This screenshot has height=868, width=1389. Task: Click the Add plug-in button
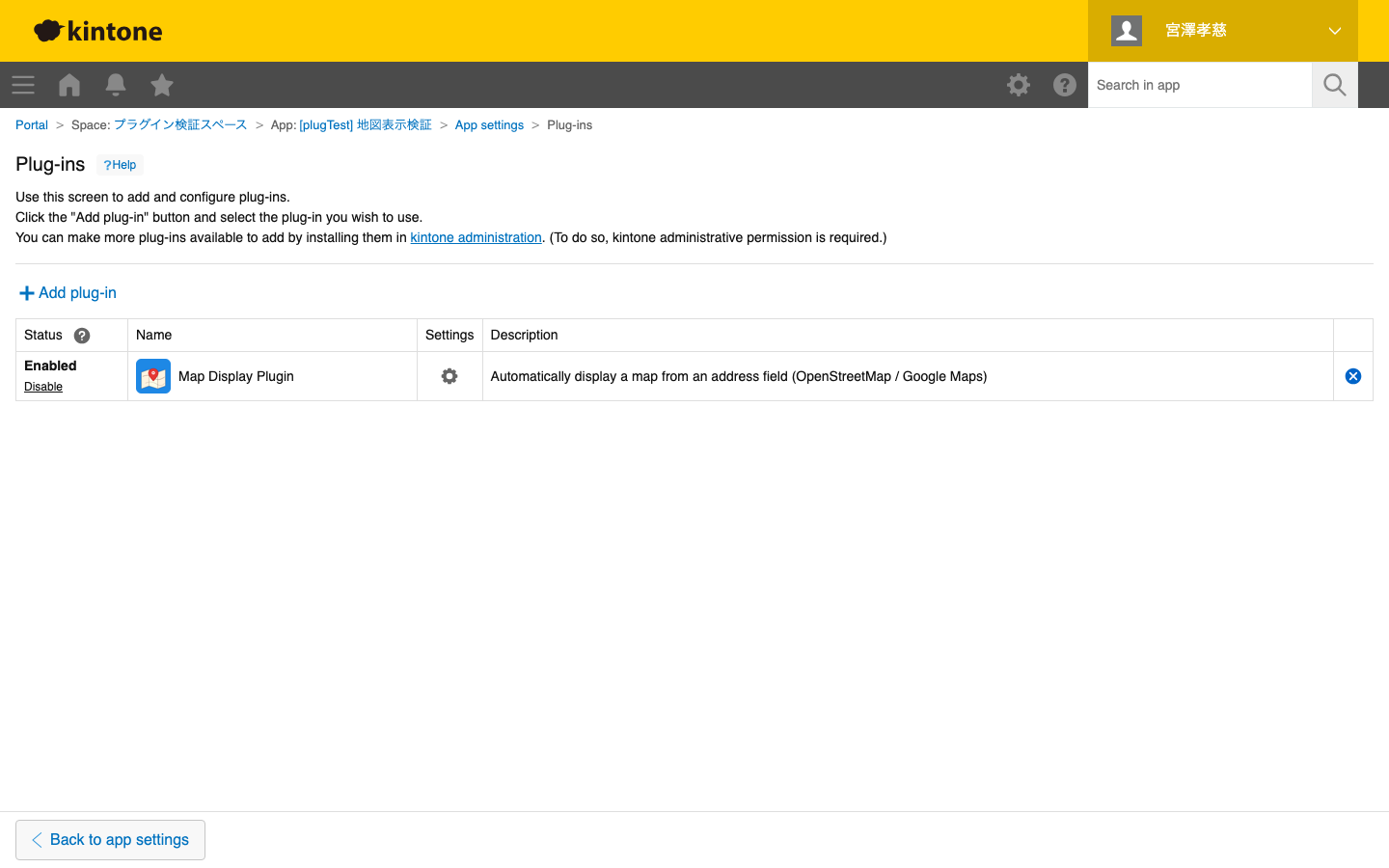[68, 293]
